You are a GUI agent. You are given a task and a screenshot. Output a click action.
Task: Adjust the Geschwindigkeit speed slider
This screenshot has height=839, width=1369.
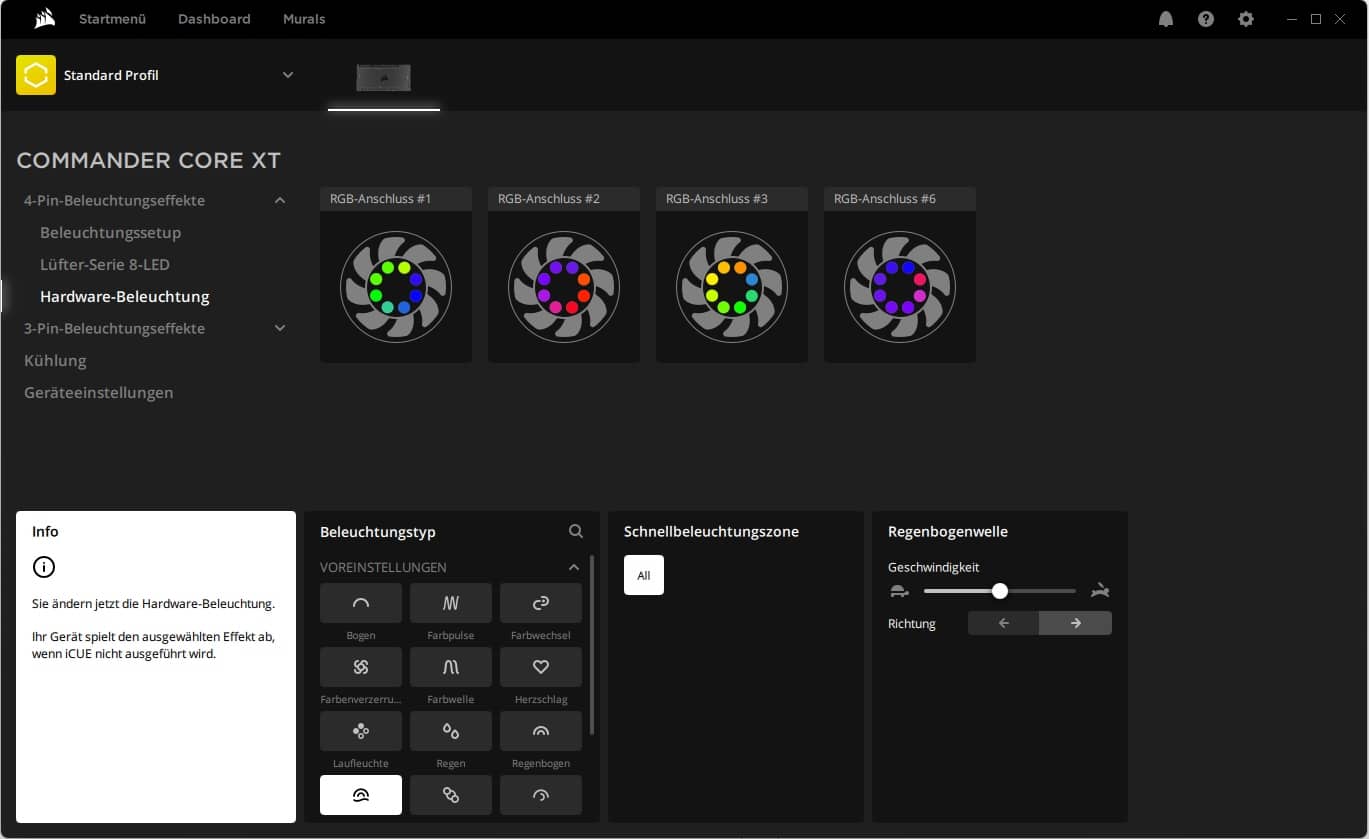999,591
